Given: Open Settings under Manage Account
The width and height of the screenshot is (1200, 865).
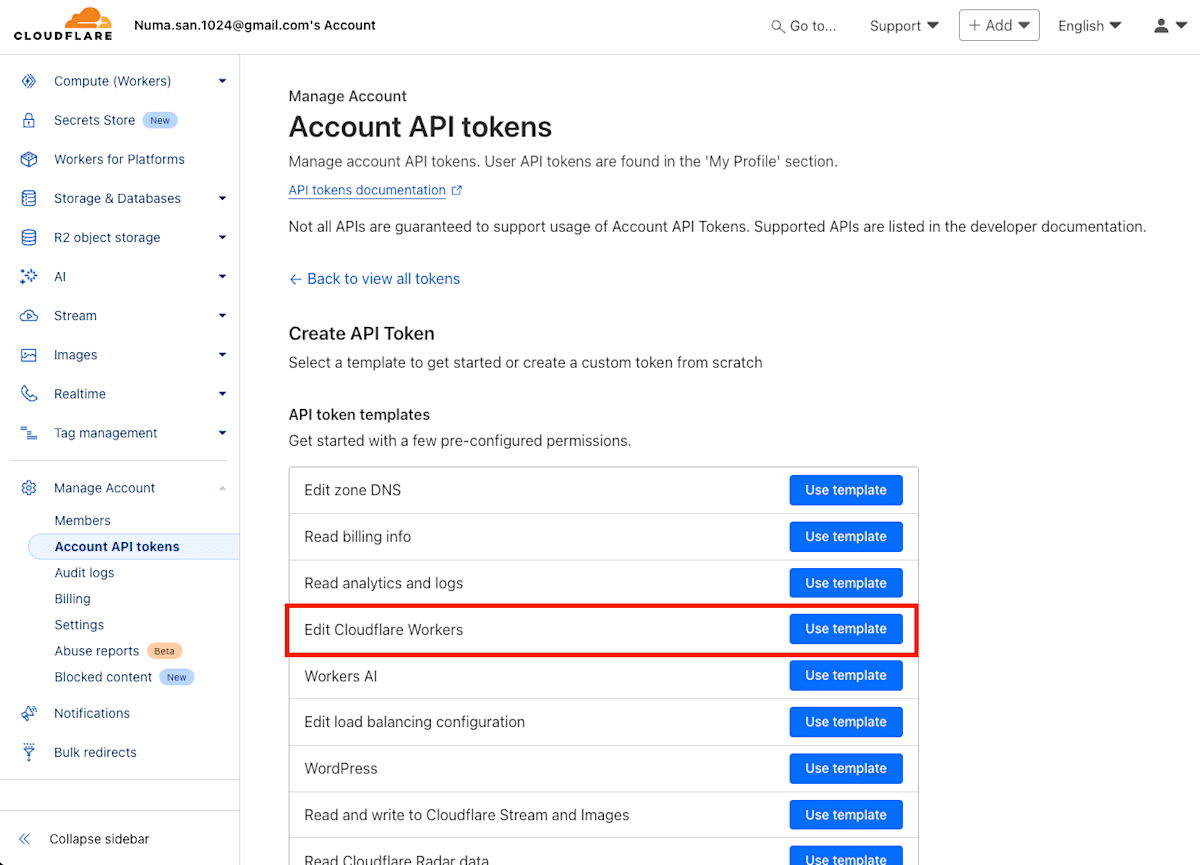Looking at the screenshot, I should pyautogui.click(x=79, y=624).
